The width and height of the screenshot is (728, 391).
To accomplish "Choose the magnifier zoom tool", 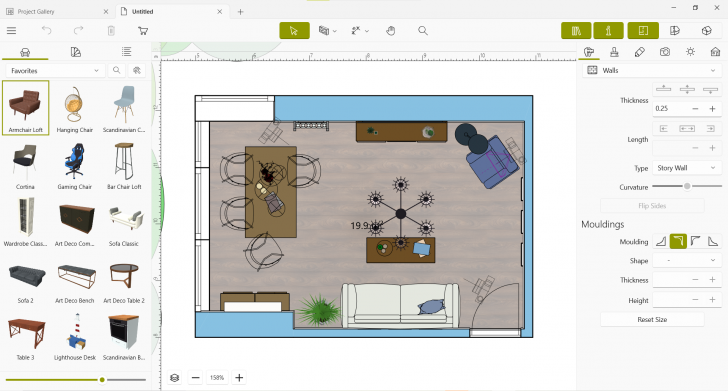I will [422, 31].
